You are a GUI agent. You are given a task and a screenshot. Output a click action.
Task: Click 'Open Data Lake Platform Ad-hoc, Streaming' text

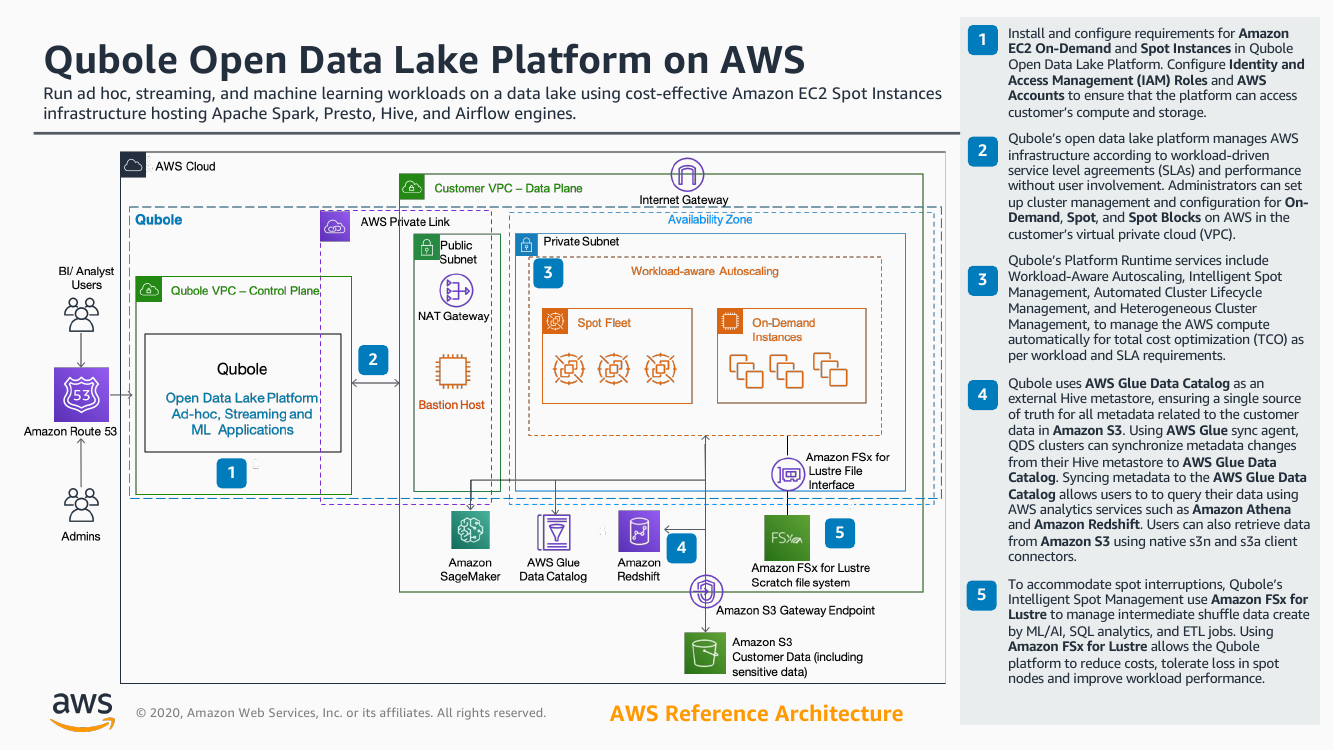pos(242,406)
